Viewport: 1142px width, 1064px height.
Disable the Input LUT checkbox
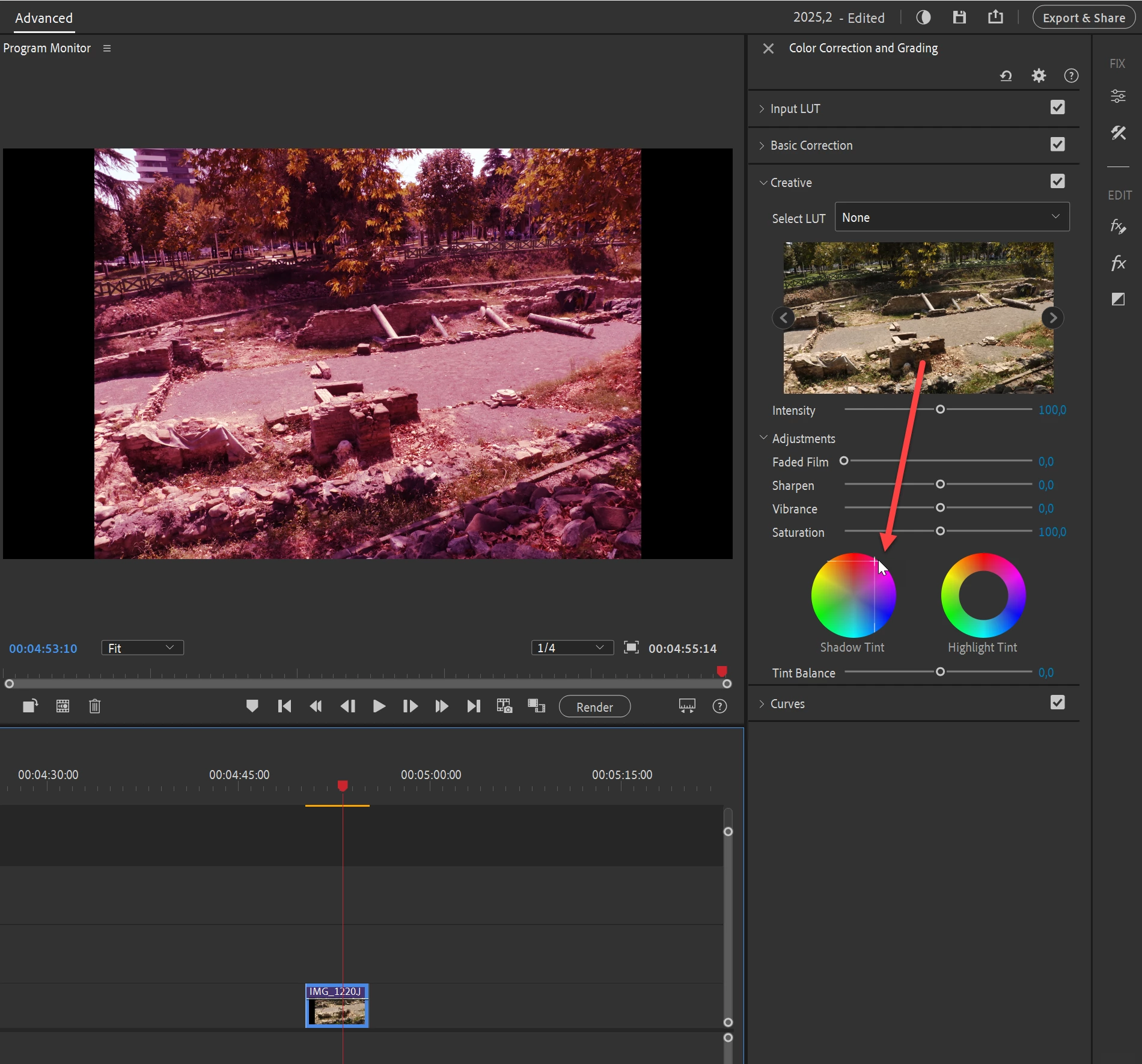coord(1057,108)
